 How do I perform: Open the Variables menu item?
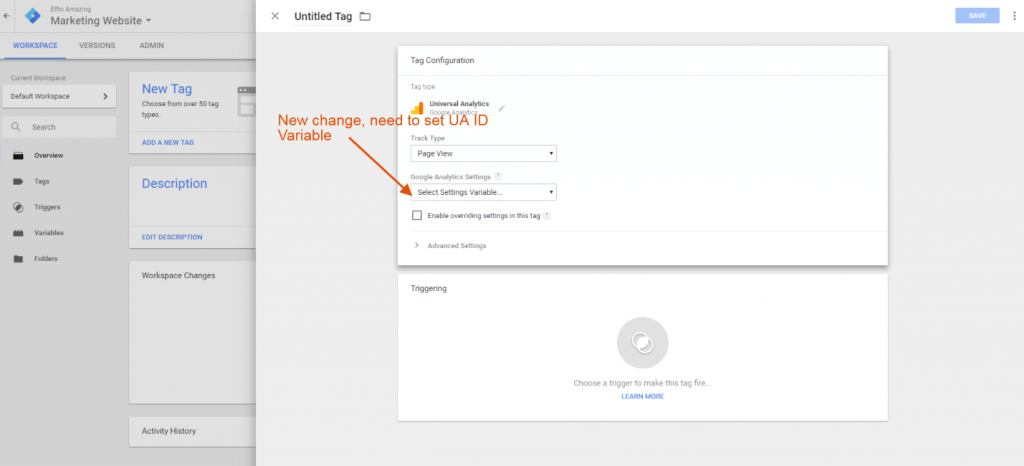[x=49, y=233]
